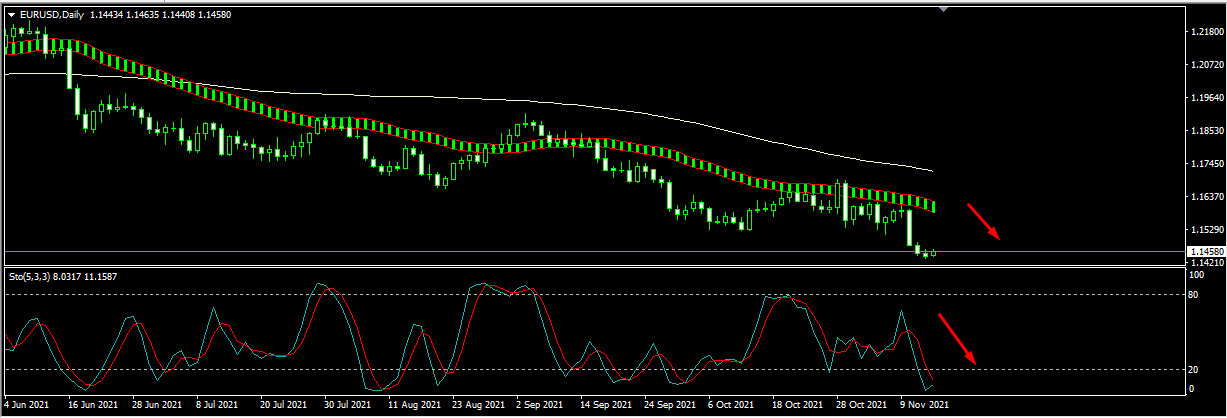Viewport: 1227px width, 418px height.
Task: Click the 20 Jul 2021 date label
Action: coord(282,406)
